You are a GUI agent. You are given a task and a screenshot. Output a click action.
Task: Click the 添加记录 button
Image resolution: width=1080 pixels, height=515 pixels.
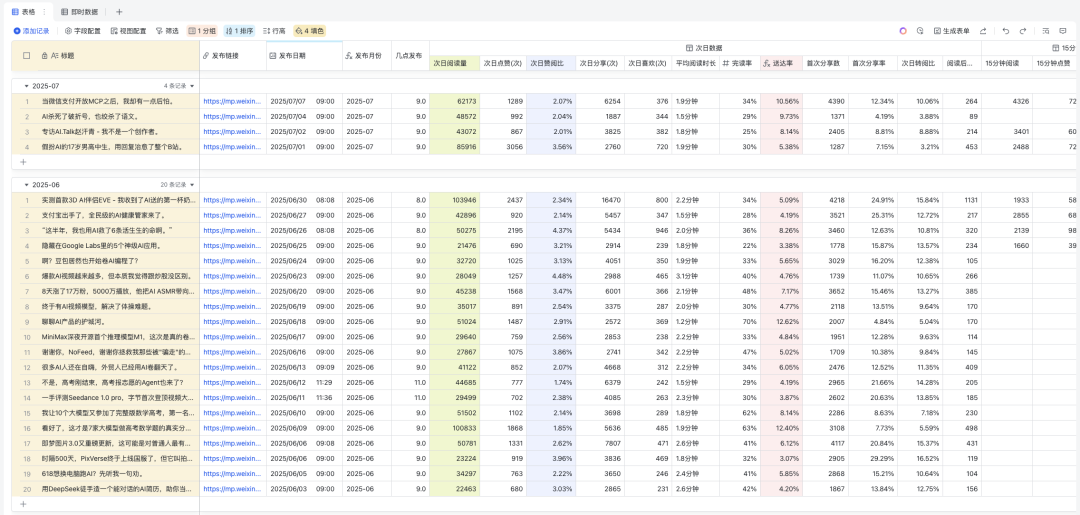pyautogui.click(x=31, y=31)
